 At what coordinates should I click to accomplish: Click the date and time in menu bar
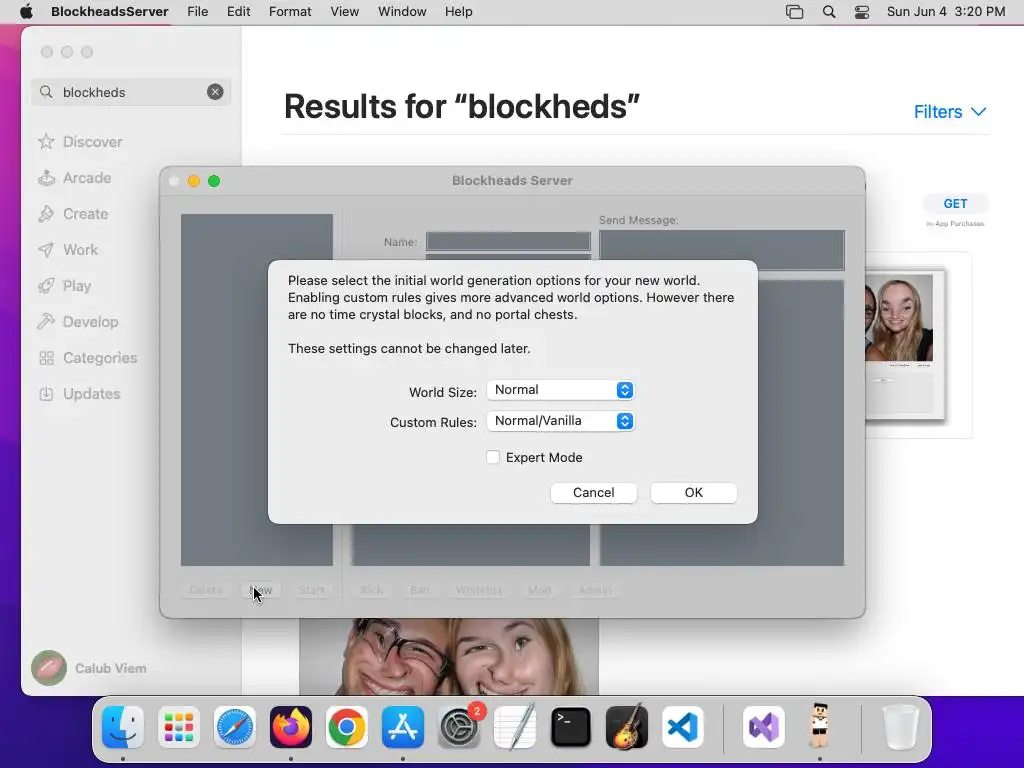point(946,12)
